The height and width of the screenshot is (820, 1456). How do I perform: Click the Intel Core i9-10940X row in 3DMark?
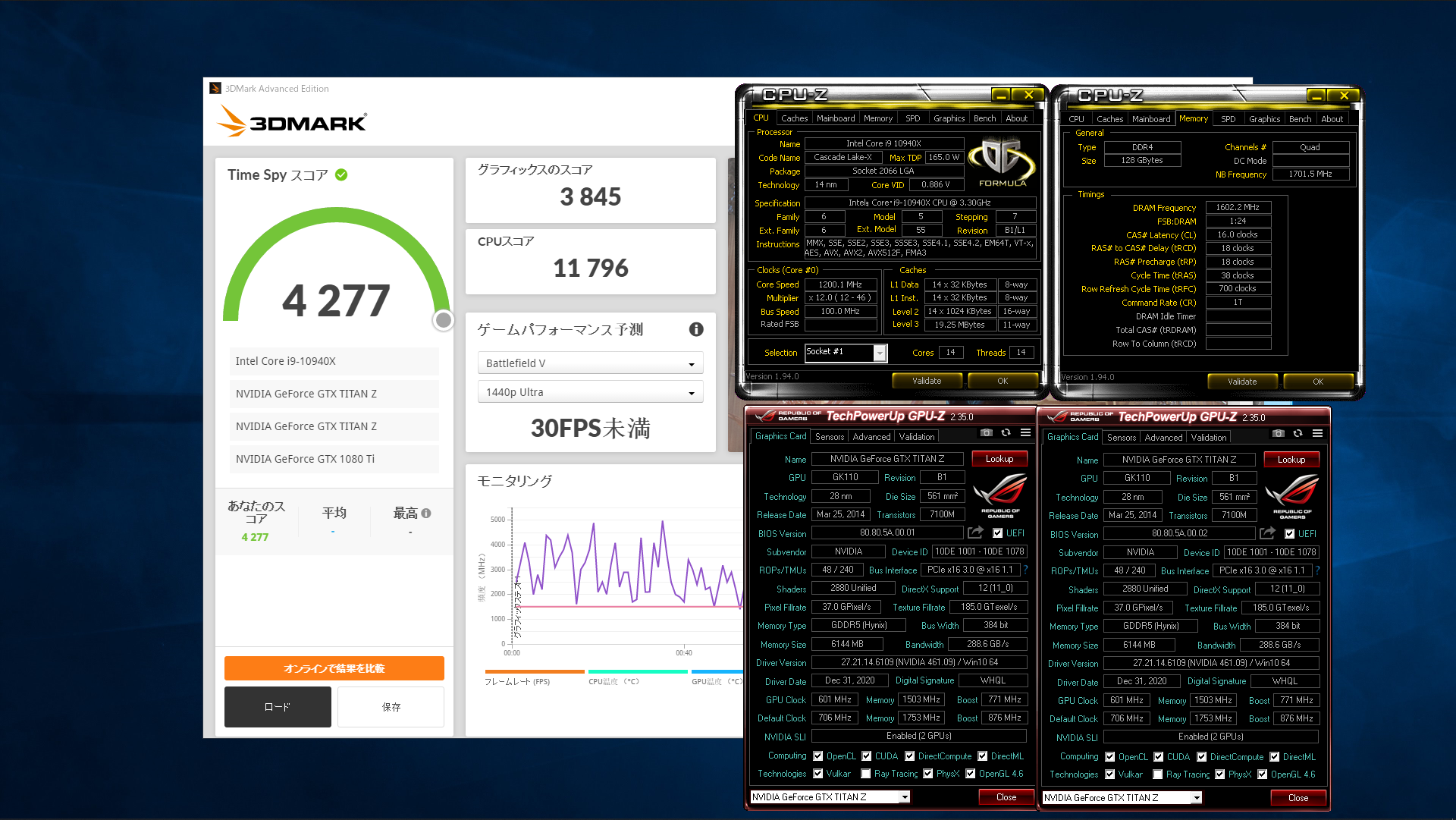click(334, 361)
